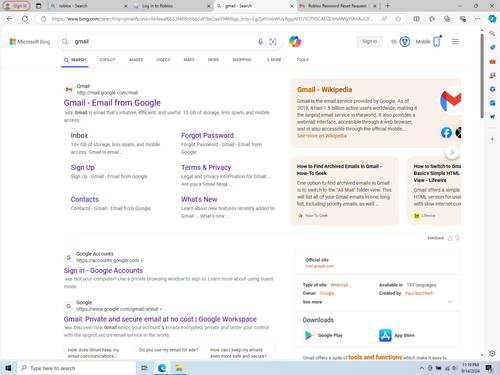Start a visual search with camera icon
Viewport: 500px width, 375px height.
[x=273, y=41]
